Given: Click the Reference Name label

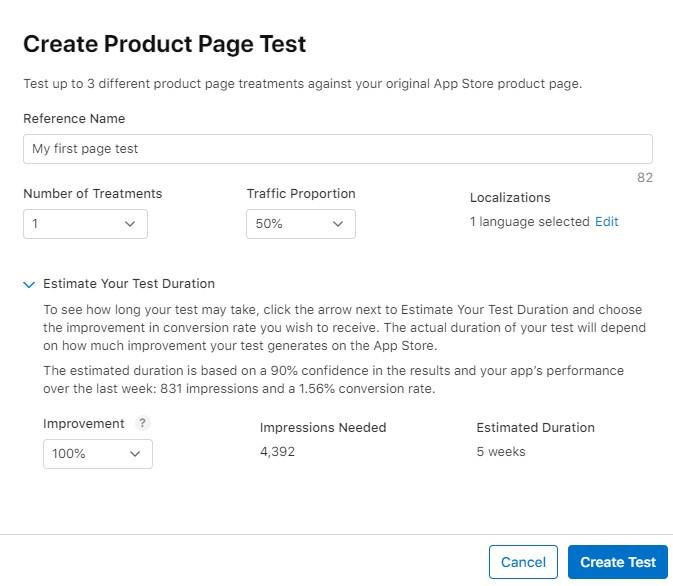Looking at the screenshot, I should coord(74,118).
